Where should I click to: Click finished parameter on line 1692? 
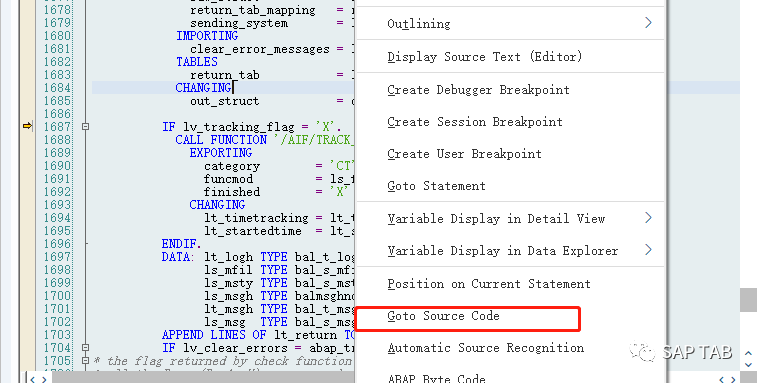click(x=232, y=192)
